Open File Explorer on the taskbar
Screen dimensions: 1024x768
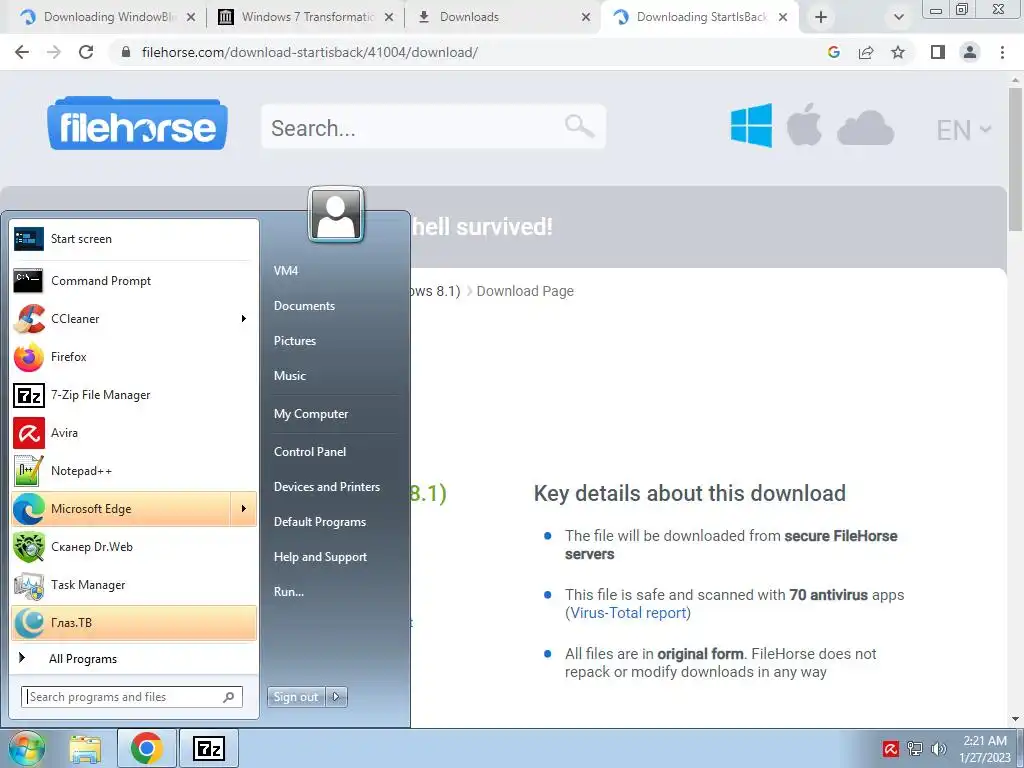pyautogui.click(x=86, y=749)
